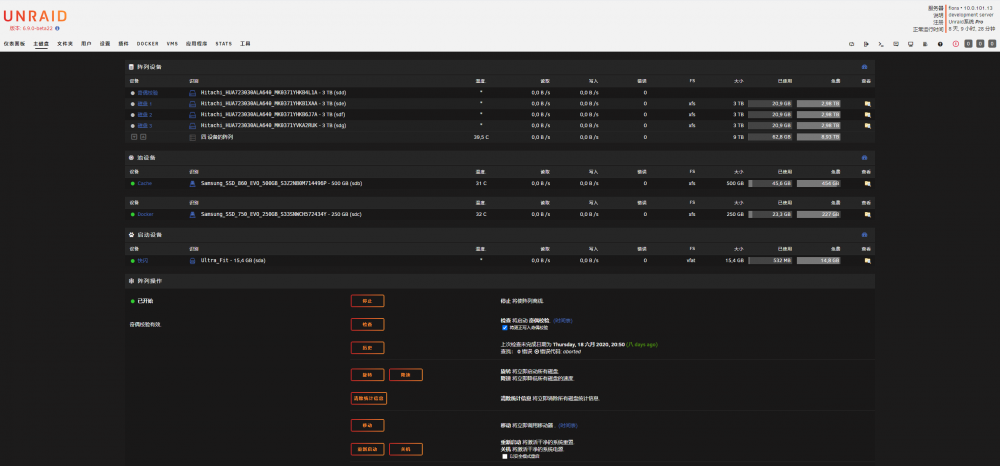
Task: Click the red circular alert icon in header
Action: 955,44
